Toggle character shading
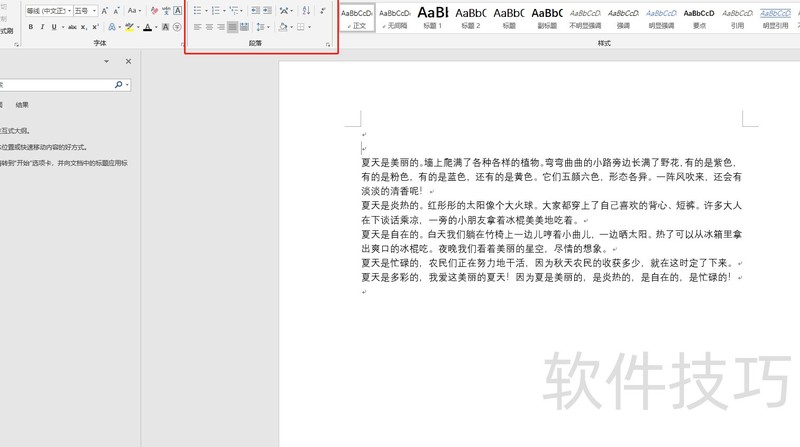The width and height of the screenshot is (800, 447). pyautogui.click(x=165, y=27)
